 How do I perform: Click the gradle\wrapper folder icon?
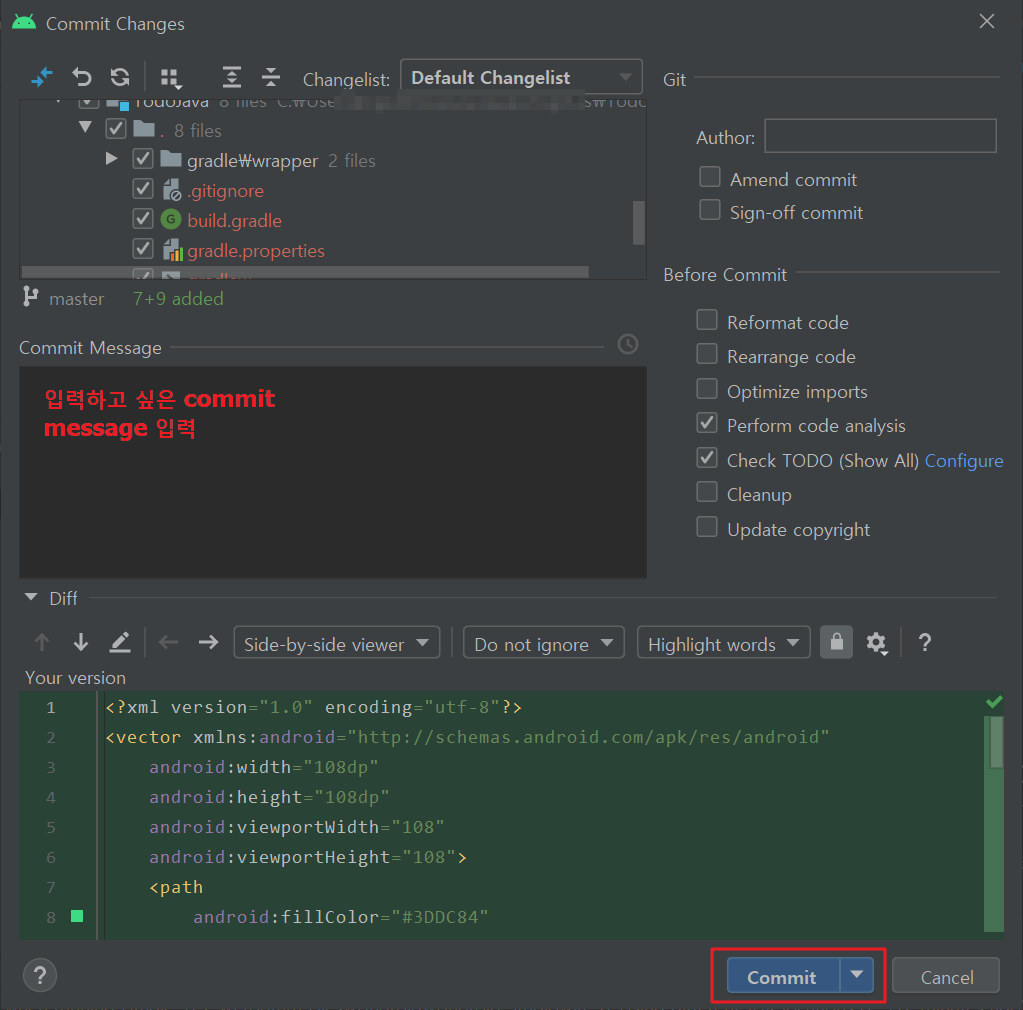click(171, 159)
